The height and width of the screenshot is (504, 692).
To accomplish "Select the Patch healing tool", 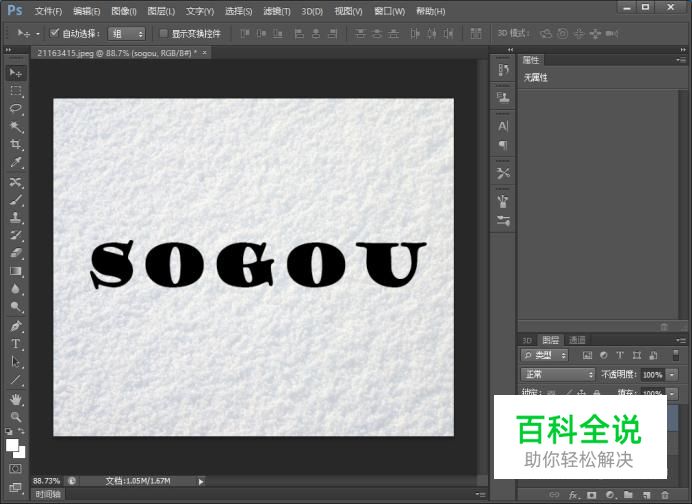I will tap(16, 182).
